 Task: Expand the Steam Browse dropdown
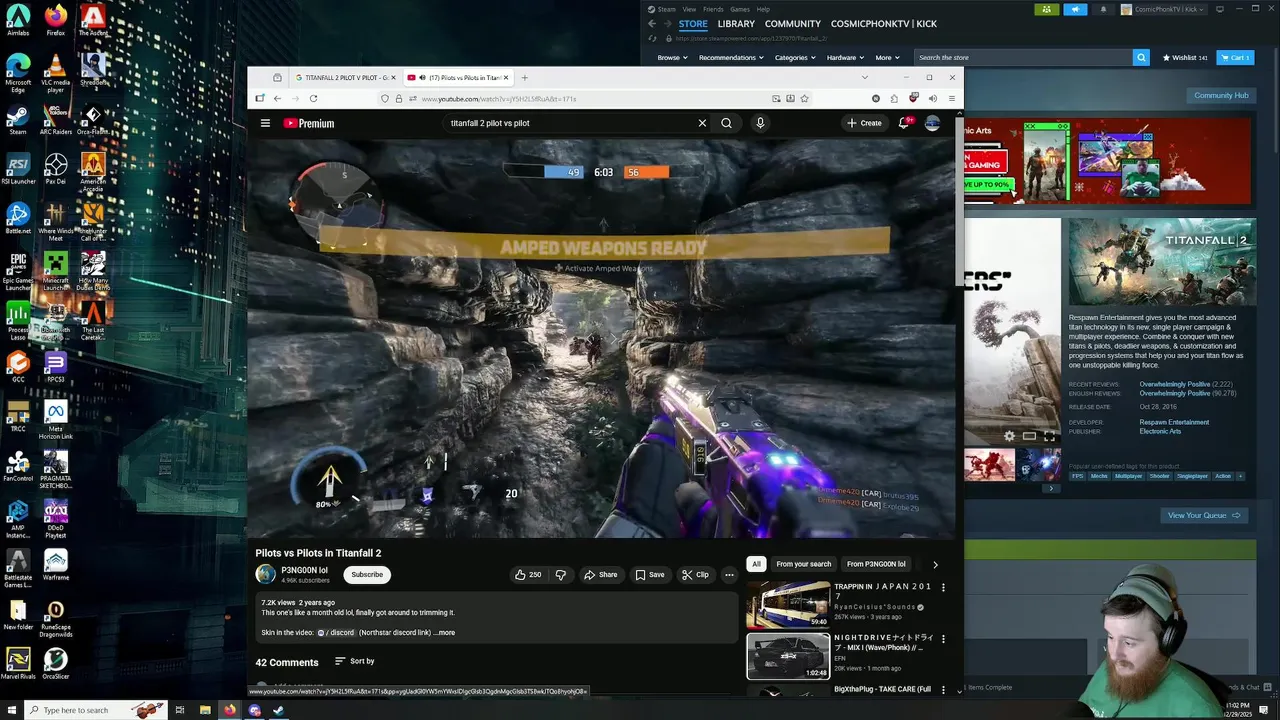point(673,58)
